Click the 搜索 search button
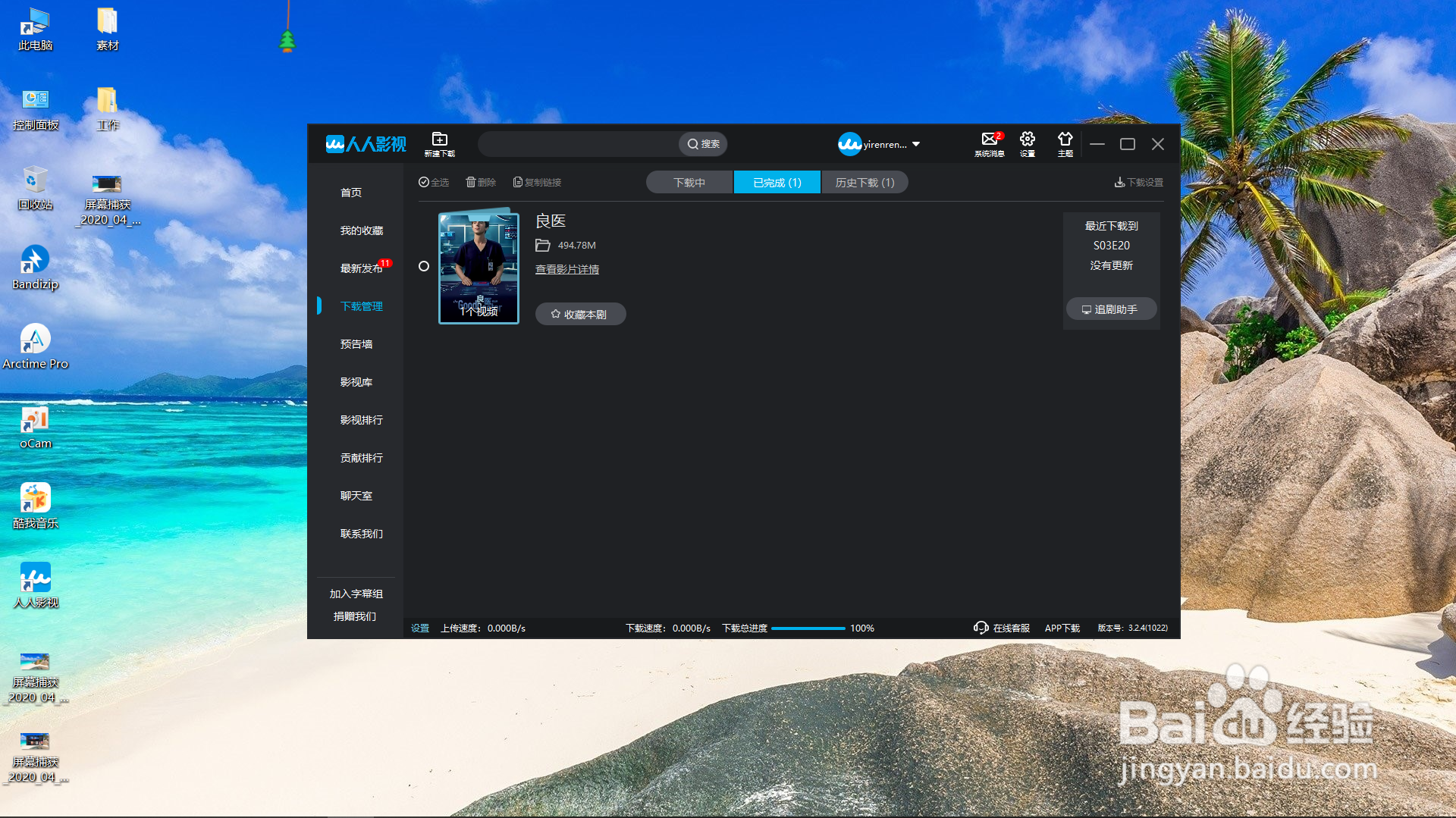 pos(703,144)
